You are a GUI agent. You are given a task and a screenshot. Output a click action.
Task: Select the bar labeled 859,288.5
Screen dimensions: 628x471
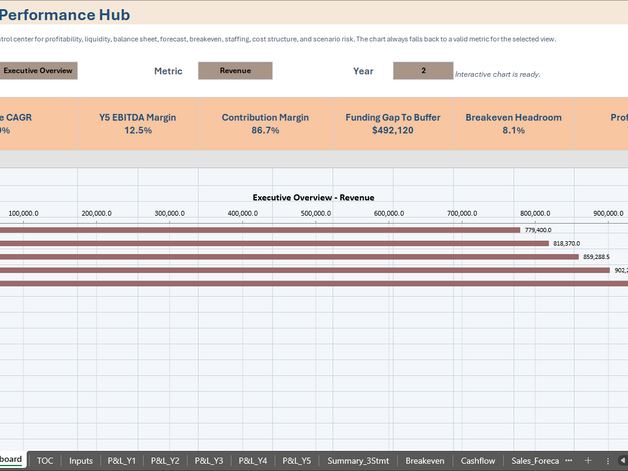coord(289,257)
